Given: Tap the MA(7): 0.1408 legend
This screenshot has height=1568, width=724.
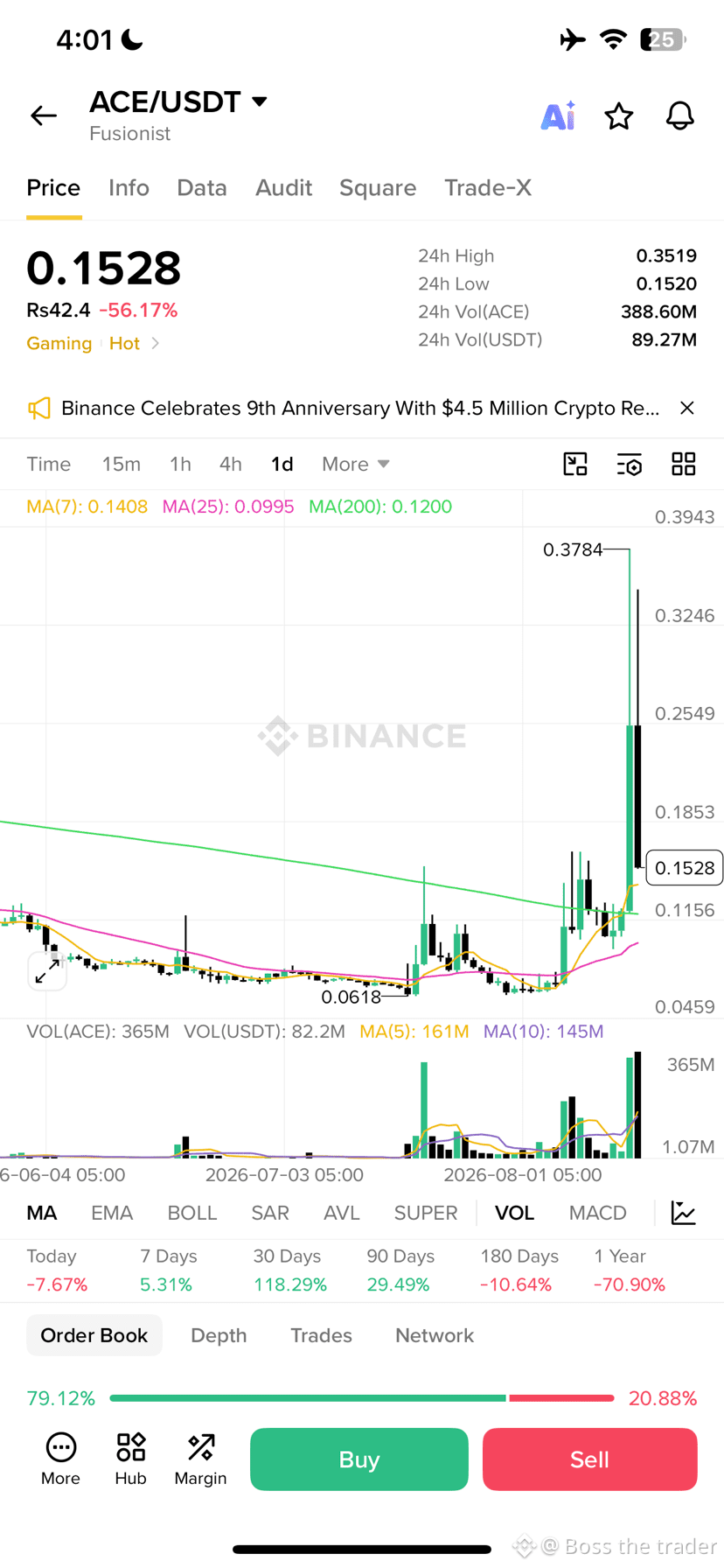Looking at the screenshot, I should [x=87, y=507].
